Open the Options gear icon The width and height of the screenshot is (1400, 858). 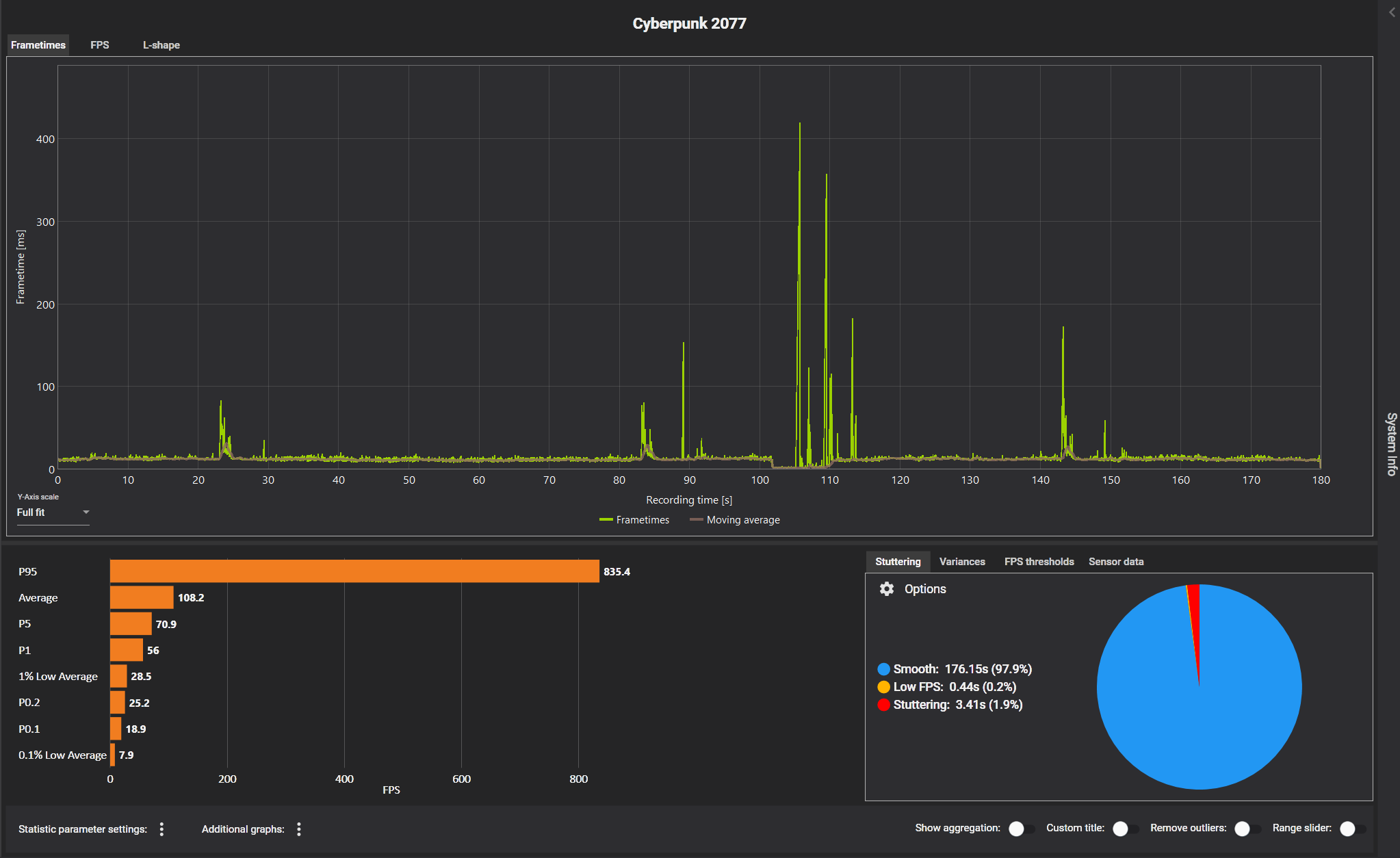point(887,589)
